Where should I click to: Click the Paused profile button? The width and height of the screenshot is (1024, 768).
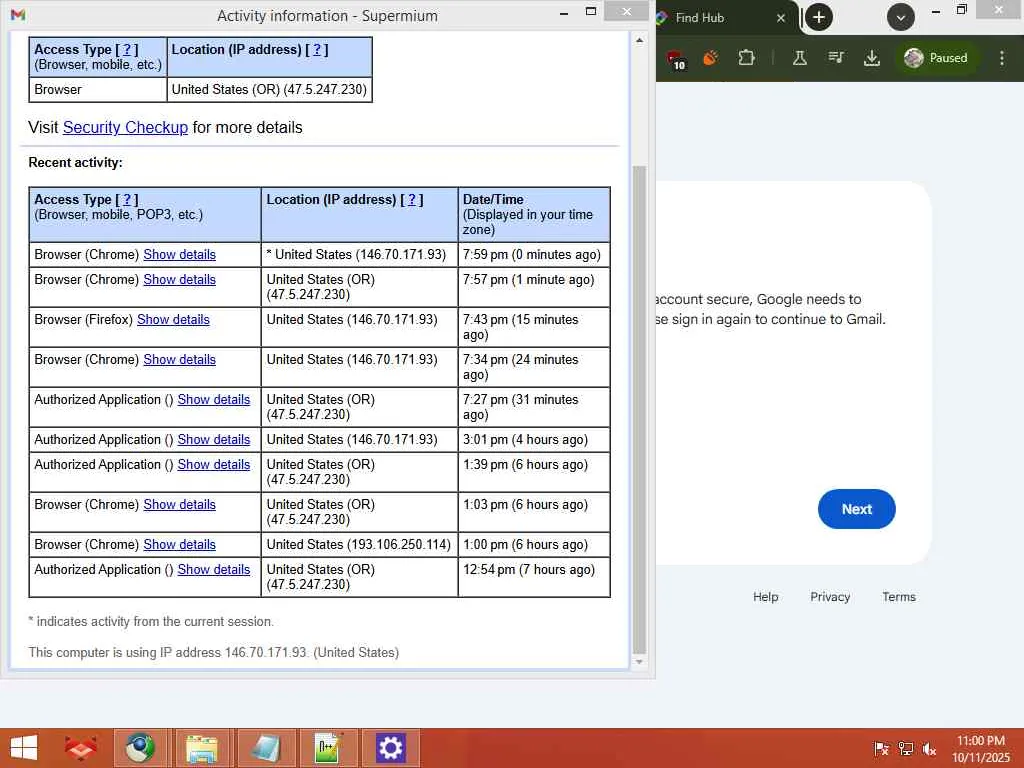[936, 58]
